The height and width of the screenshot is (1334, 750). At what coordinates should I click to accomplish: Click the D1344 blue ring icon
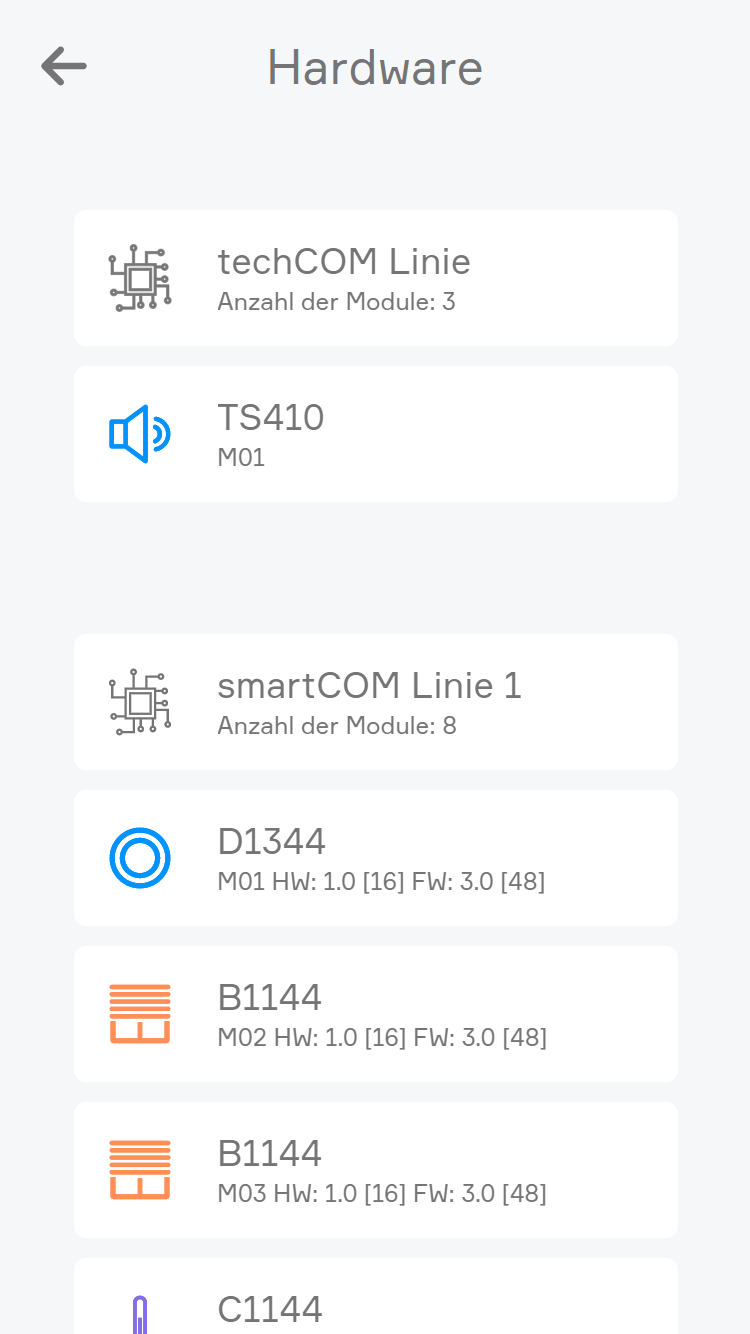pos(140,858)
